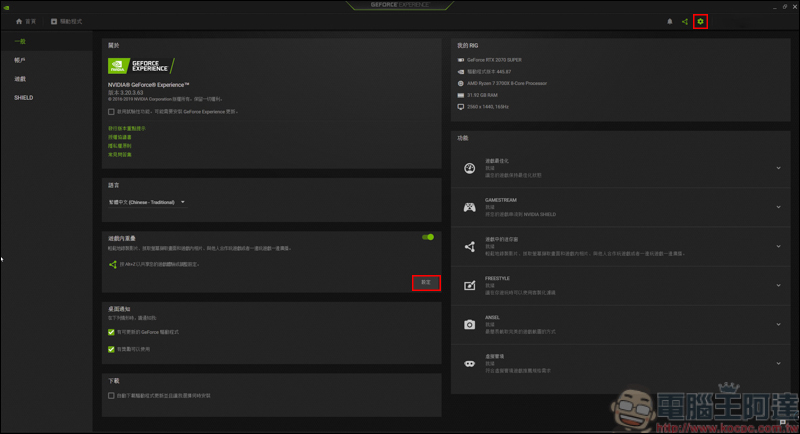
Task: Click the overlay Settings (設定) button
Action: pos(426,283)
